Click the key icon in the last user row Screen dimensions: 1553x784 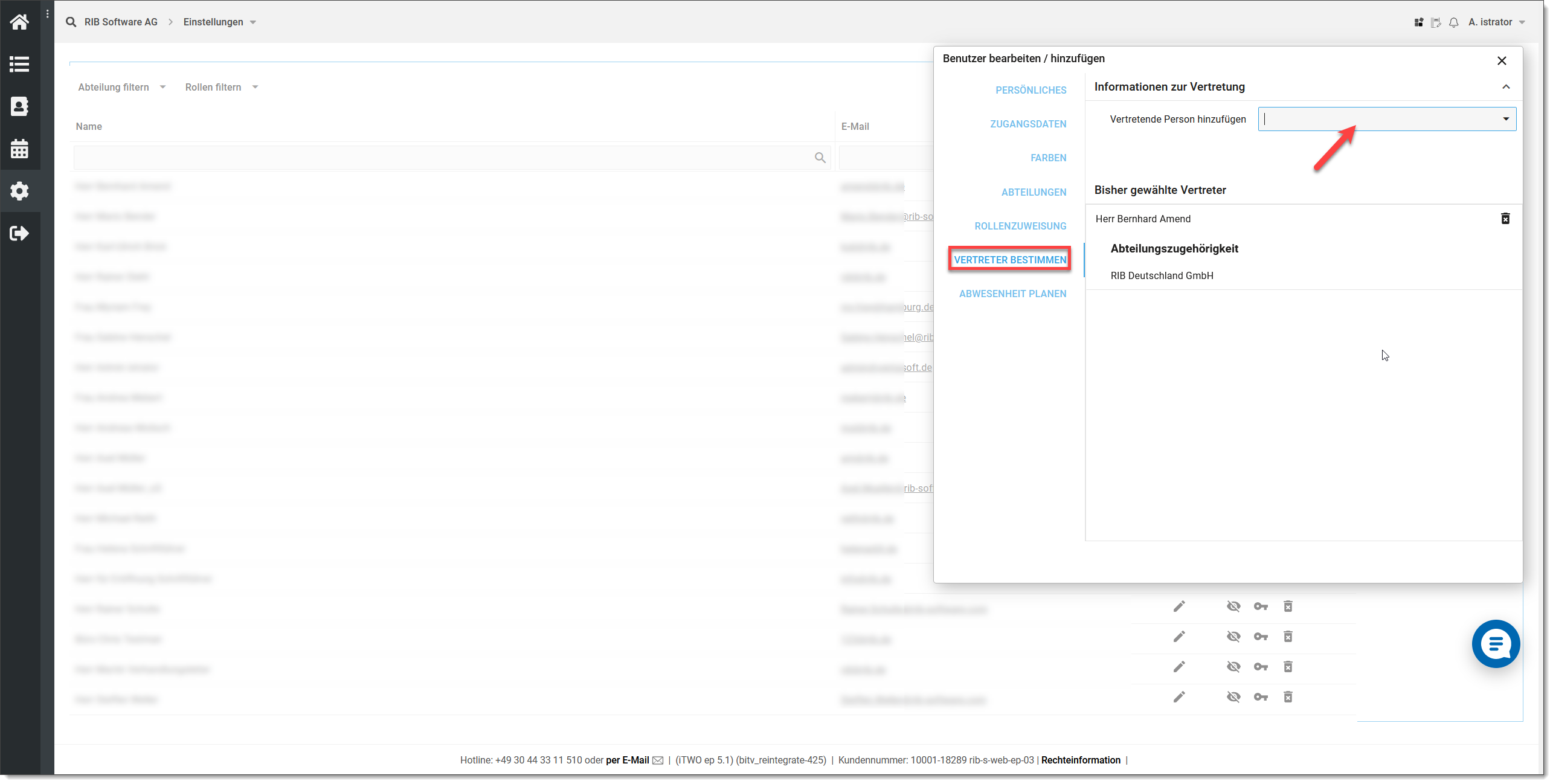[1261, 697]
